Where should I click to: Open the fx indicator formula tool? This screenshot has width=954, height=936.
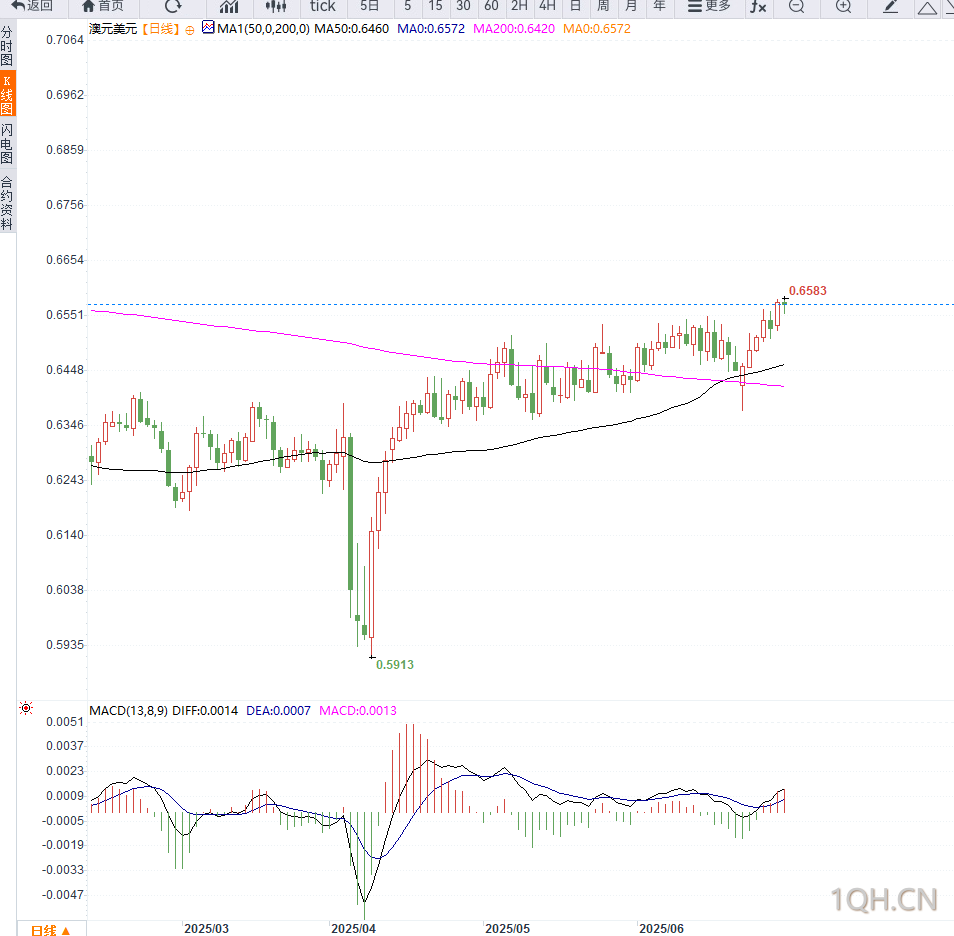[758, 6]
